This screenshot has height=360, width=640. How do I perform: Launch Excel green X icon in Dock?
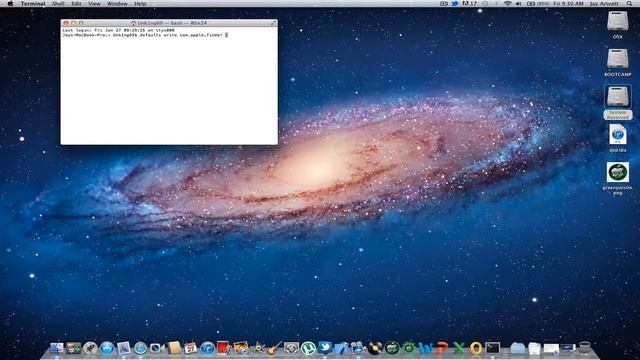click(459, 348)
